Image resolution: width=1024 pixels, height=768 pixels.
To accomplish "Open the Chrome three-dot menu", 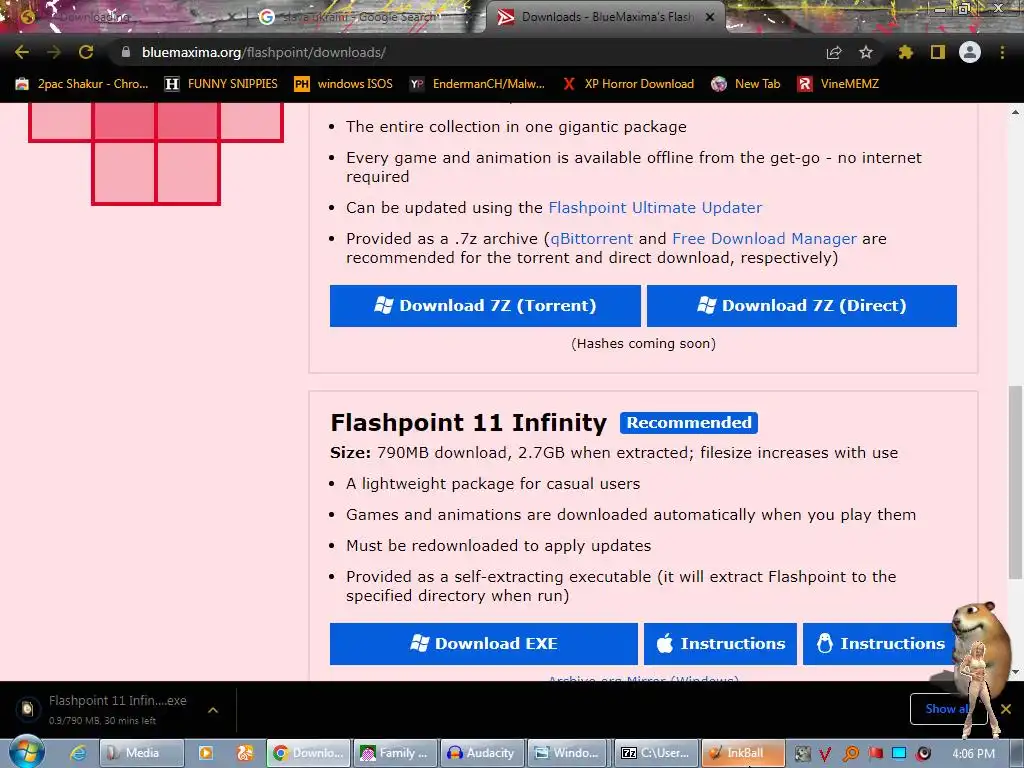I will tap(1002, 52).
